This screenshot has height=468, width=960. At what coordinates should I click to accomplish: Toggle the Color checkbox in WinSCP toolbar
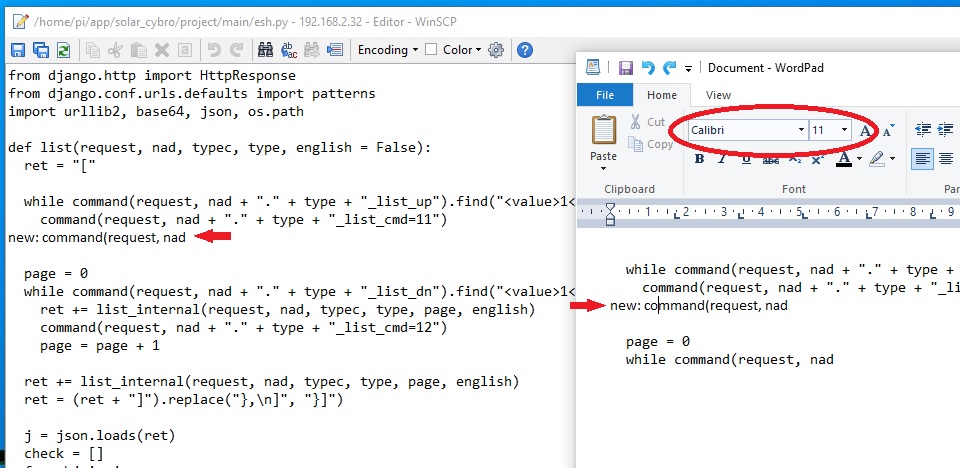pyautogui.click(x=431, y=50)
